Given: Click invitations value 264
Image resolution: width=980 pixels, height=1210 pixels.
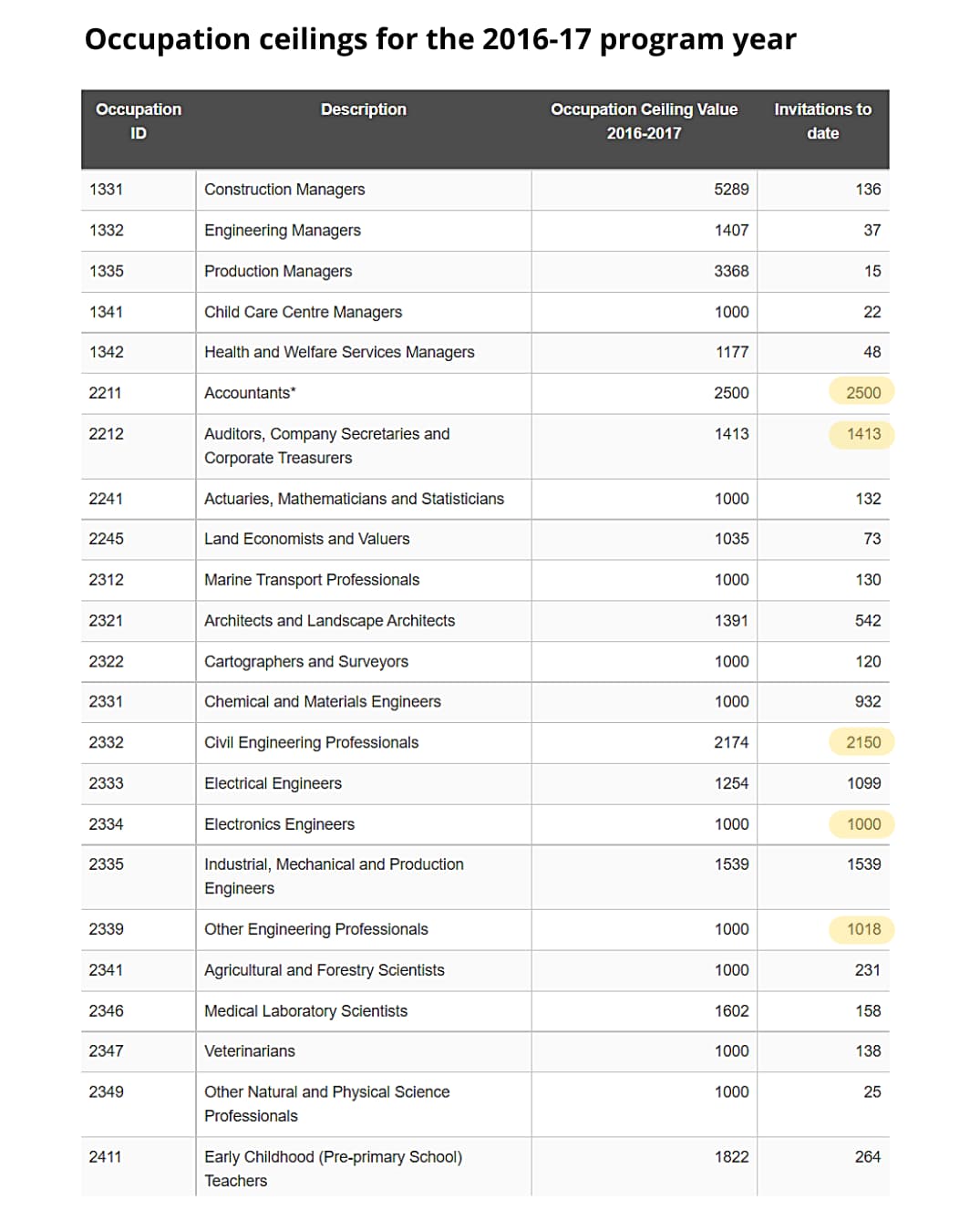Looking at the screenshot, I should [x=868, y=1157].
